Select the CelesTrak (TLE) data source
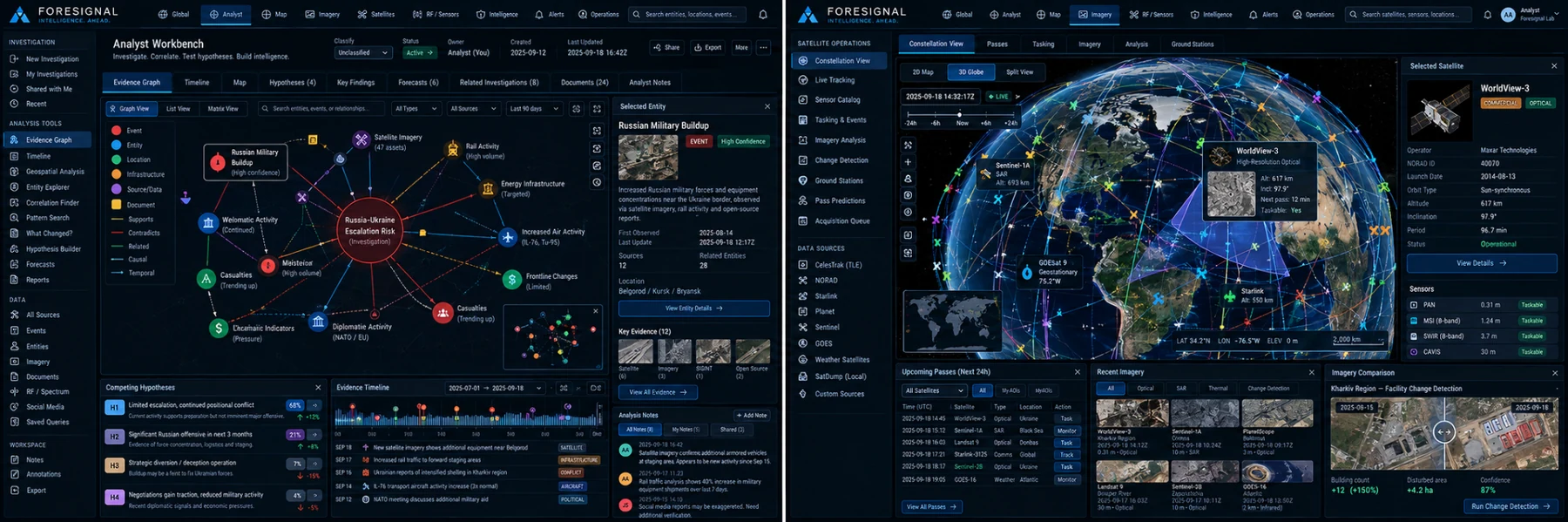The image size is (1568, 522). [838, 265]
